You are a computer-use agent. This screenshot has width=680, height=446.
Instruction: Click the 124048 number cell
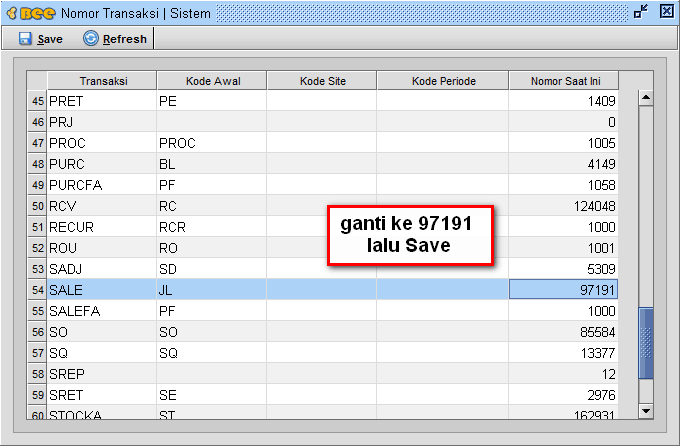(x=563, y=206)
